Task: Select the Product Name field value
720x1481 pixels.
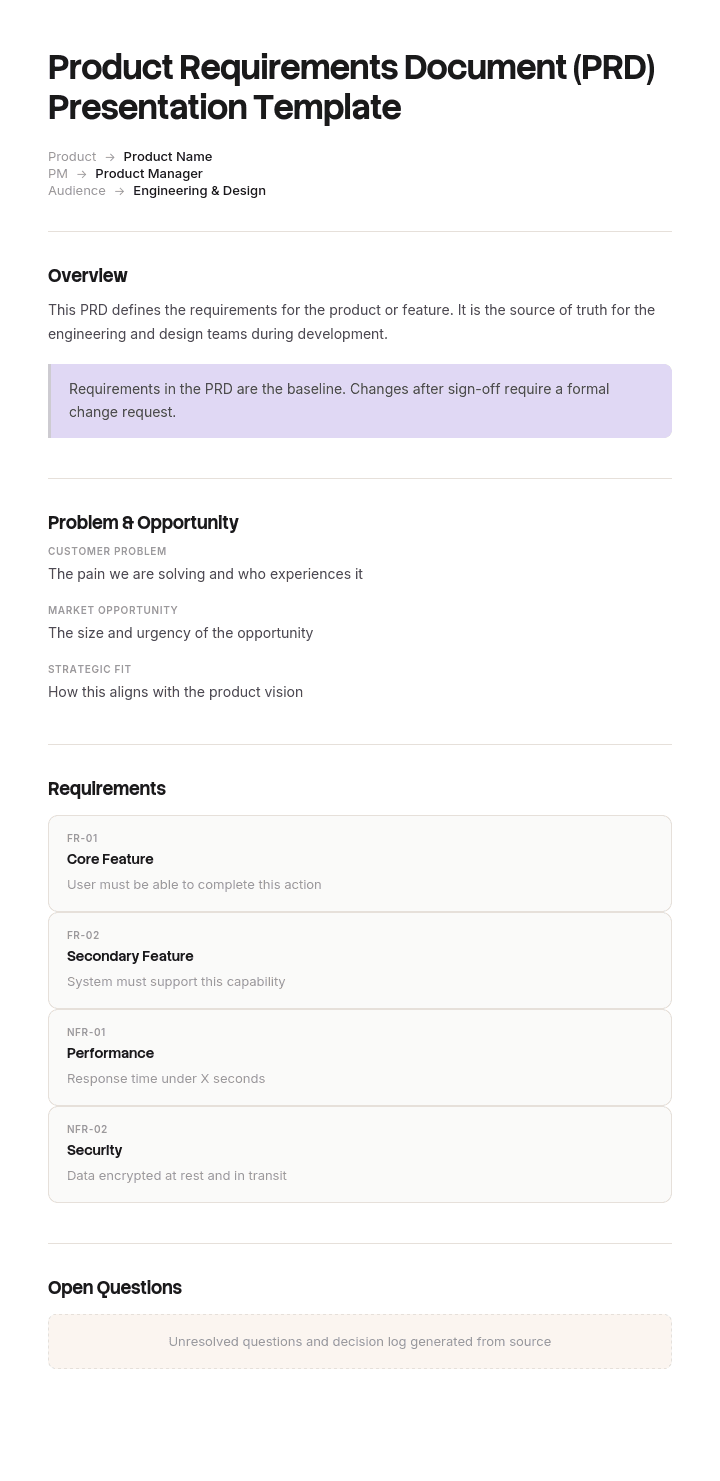Action: (168, 156)
